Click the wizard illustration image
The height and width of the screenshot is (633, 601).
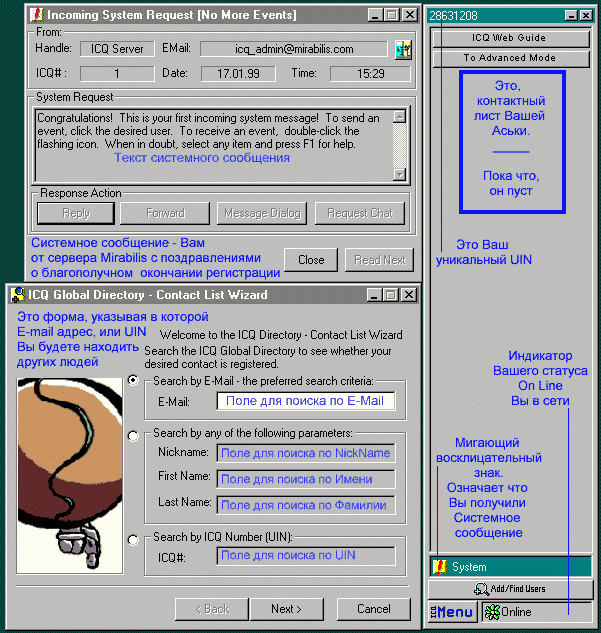click(x=70, y=476)
